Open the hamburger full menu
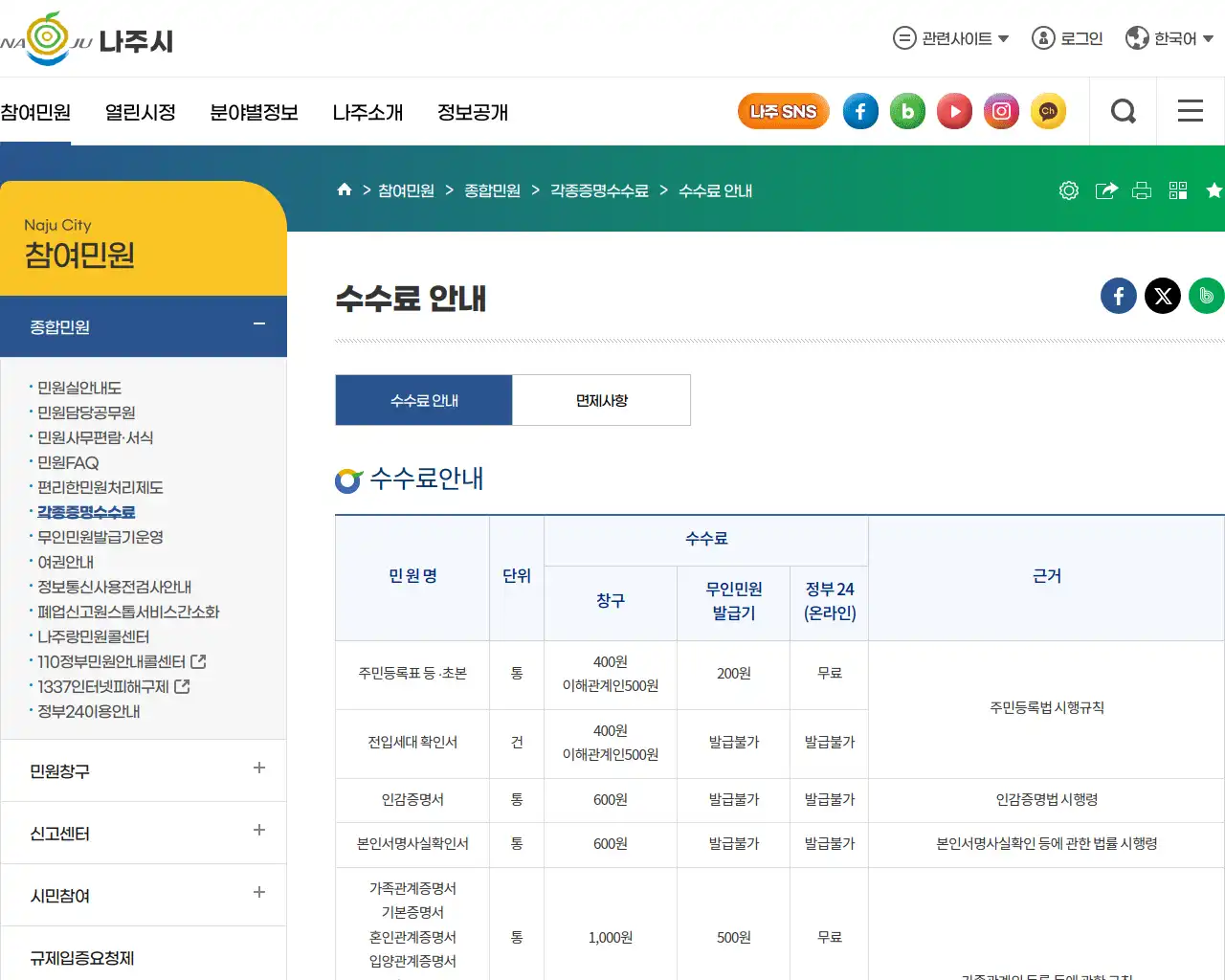Viewport: 1225px width, 980px height. (1191, 111)
